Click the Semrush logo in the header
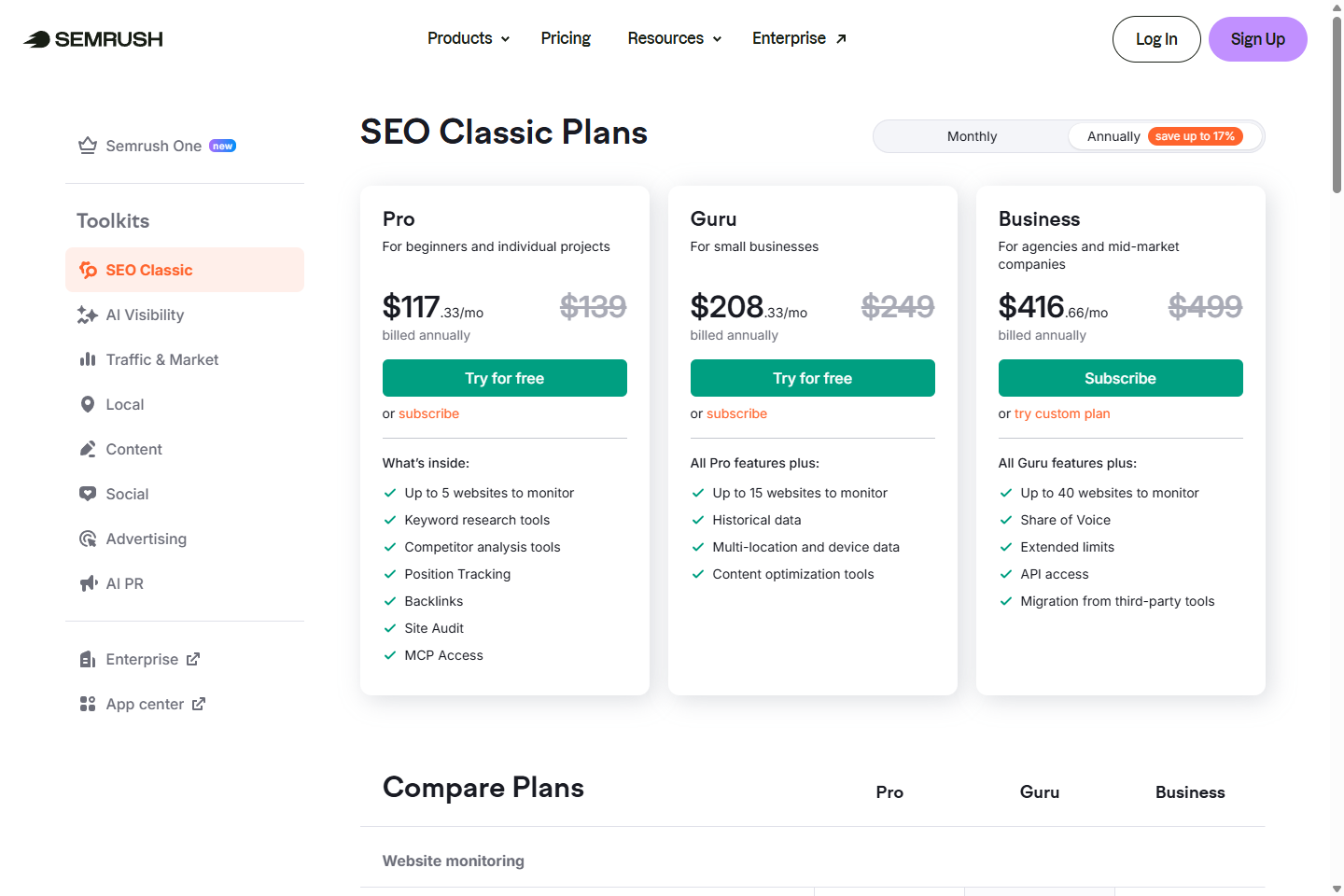The width and height of the screenshot is (1344, 896). [91, 39]
